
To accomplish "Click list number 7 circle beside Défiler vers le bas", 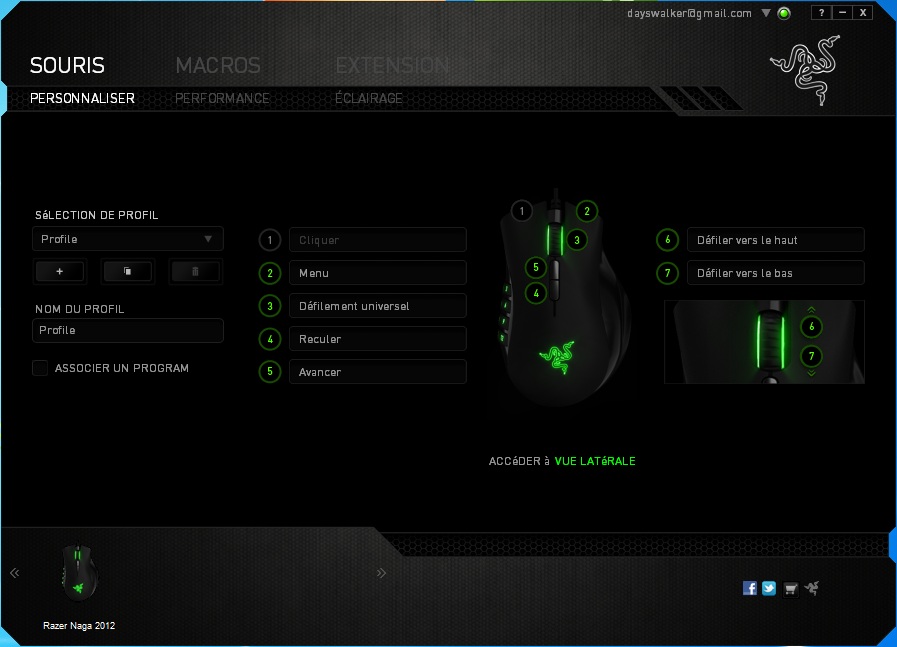I will [x=668, y=273].
